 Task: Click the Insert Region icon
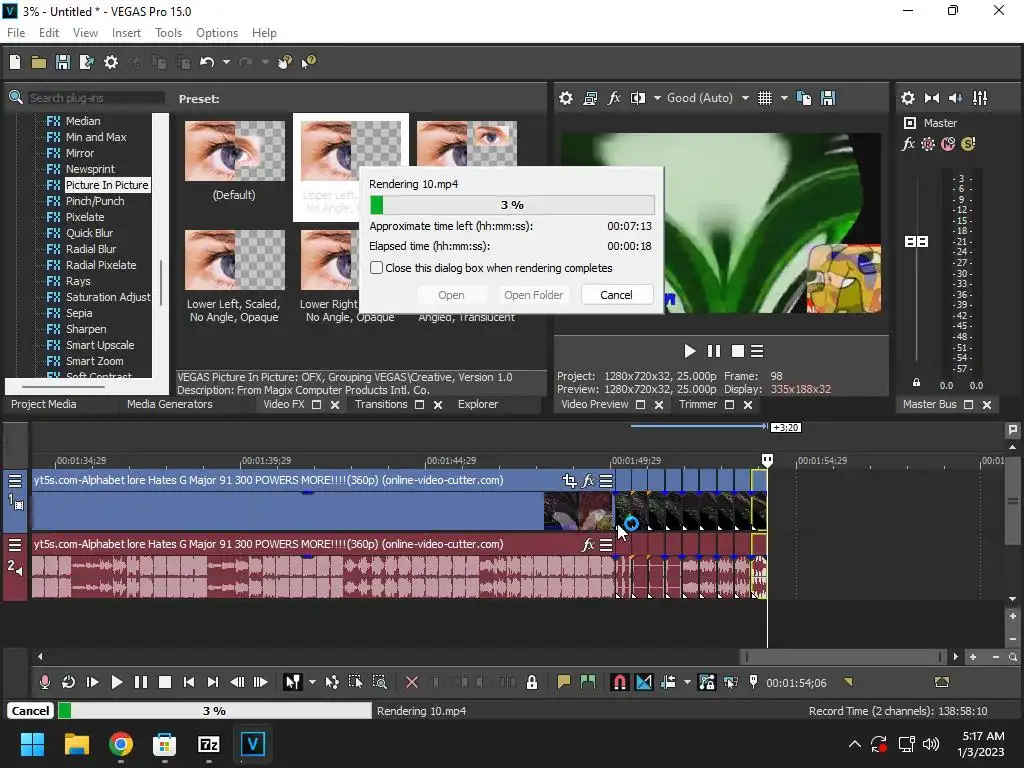coord(588,682)
